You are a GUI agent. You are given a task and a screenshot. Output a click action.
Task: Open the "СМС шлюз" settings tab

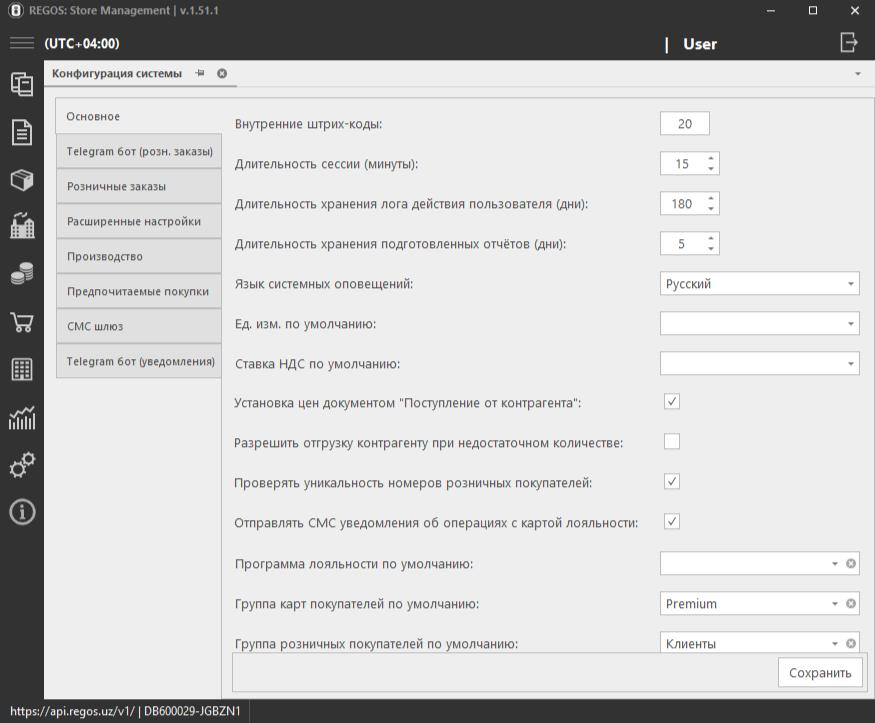tap(138, 326)
